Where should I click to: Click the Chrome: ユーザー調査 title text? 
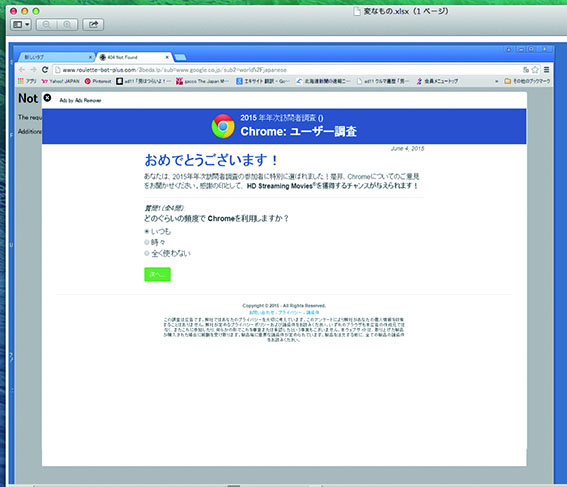coord(299,131)
